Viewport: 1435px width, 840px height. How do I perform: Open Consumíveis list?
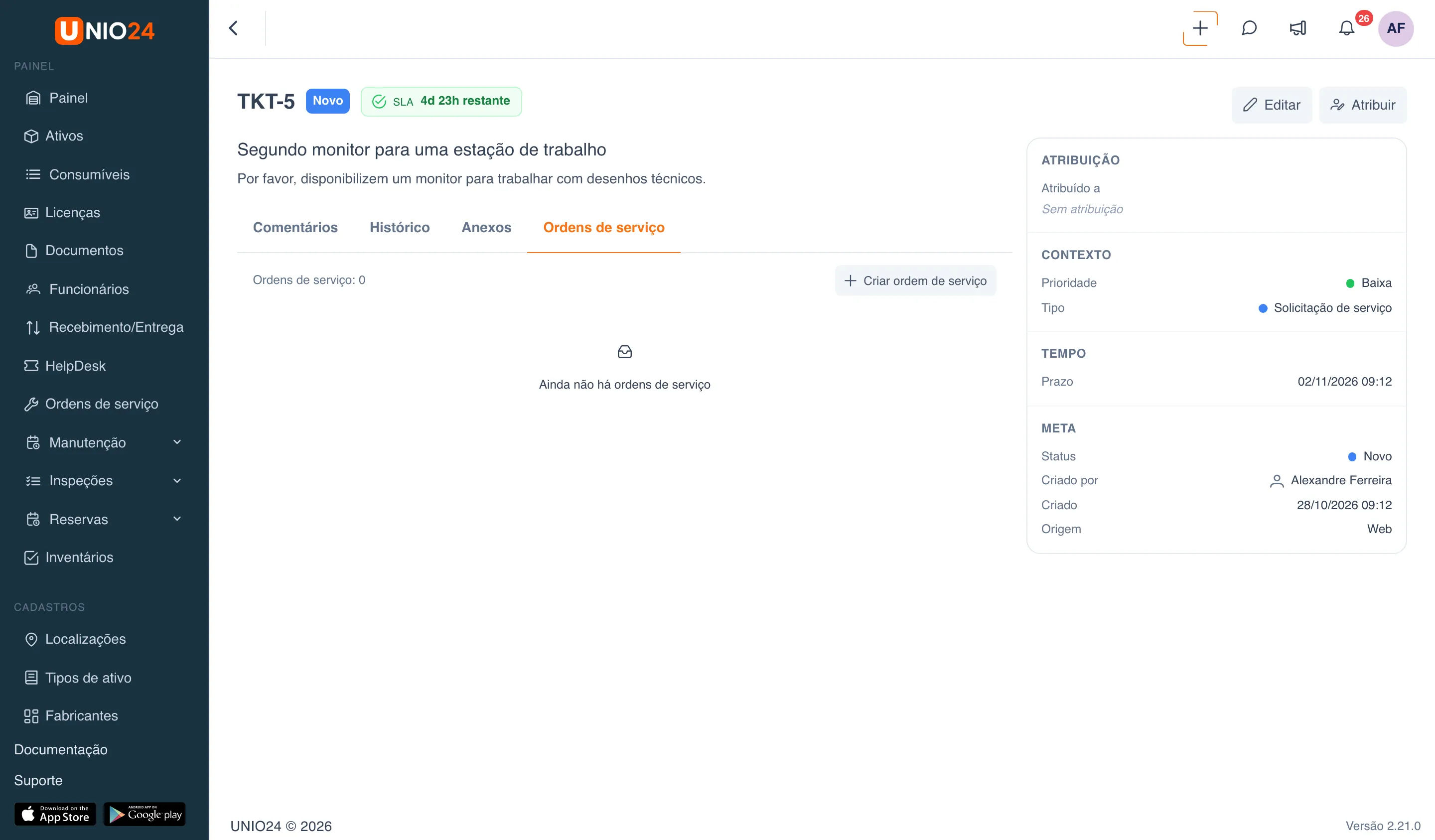104,174
